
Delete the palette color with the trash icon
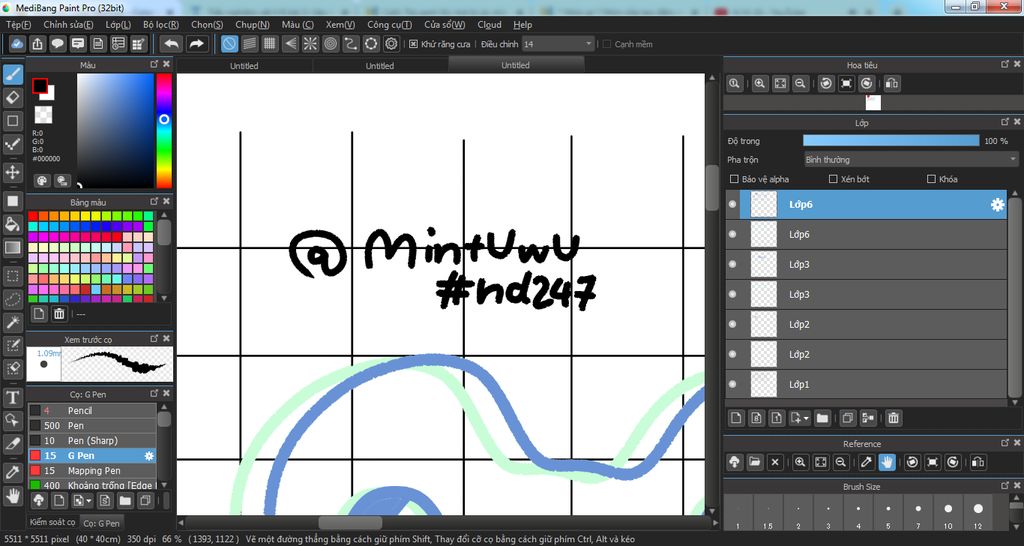(59, 314)
